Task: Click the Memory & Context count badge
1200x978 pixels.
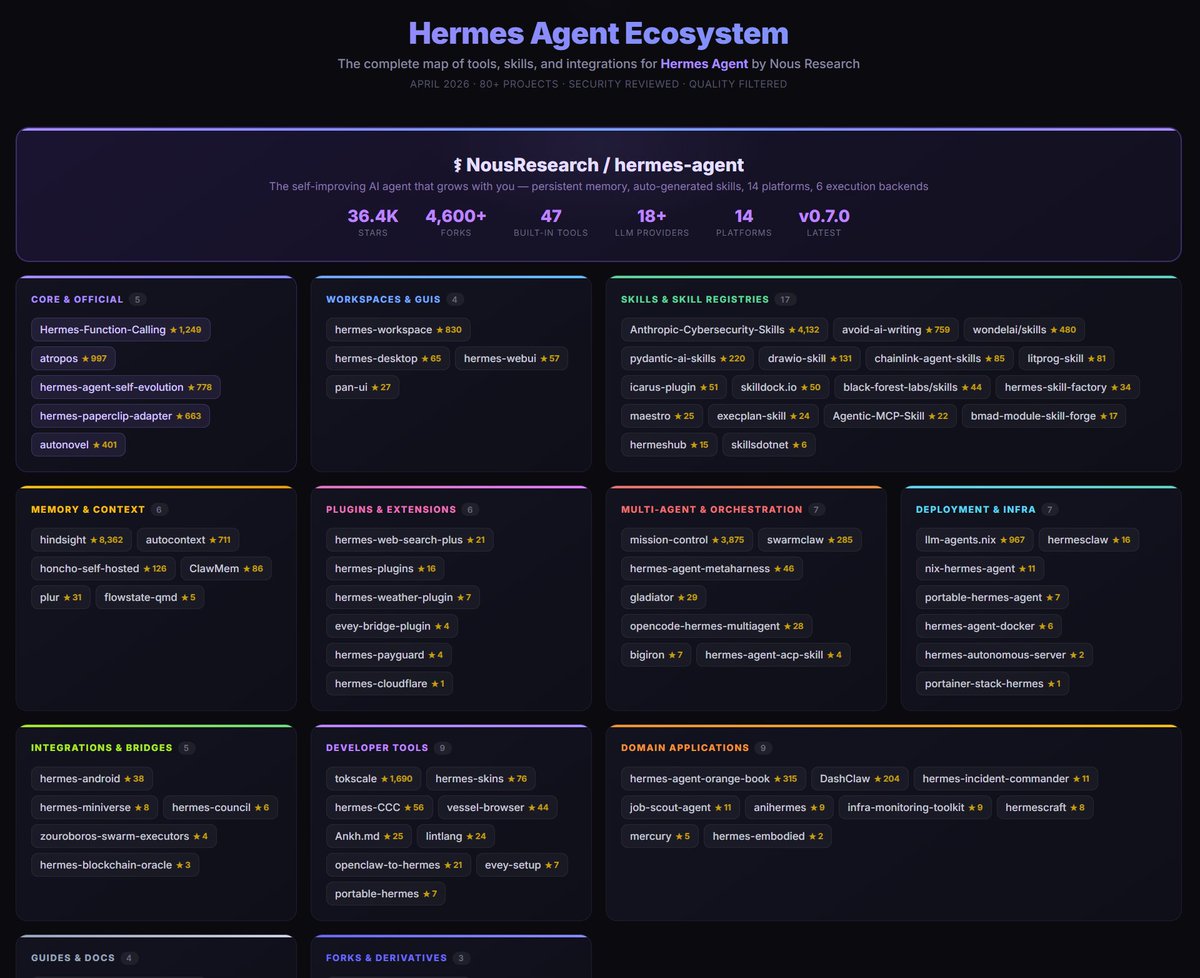Action: (160, 509)
